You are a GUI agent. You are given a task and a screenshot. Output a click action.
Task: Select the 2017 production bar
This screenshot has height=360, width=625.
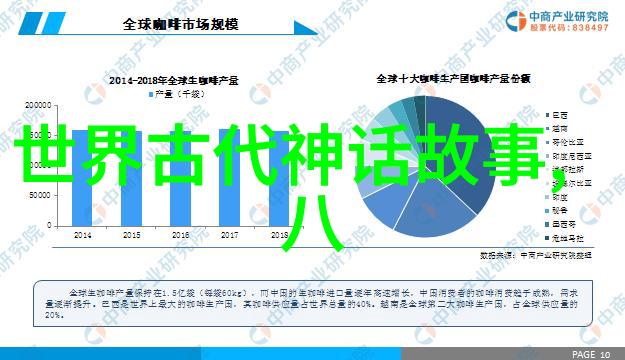229,178
